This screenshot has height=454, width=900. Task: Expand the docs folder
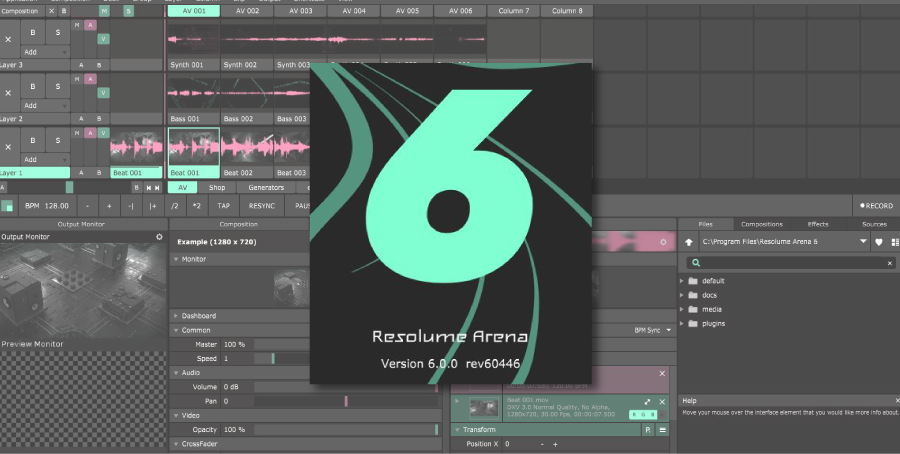(x=682, y=295)
